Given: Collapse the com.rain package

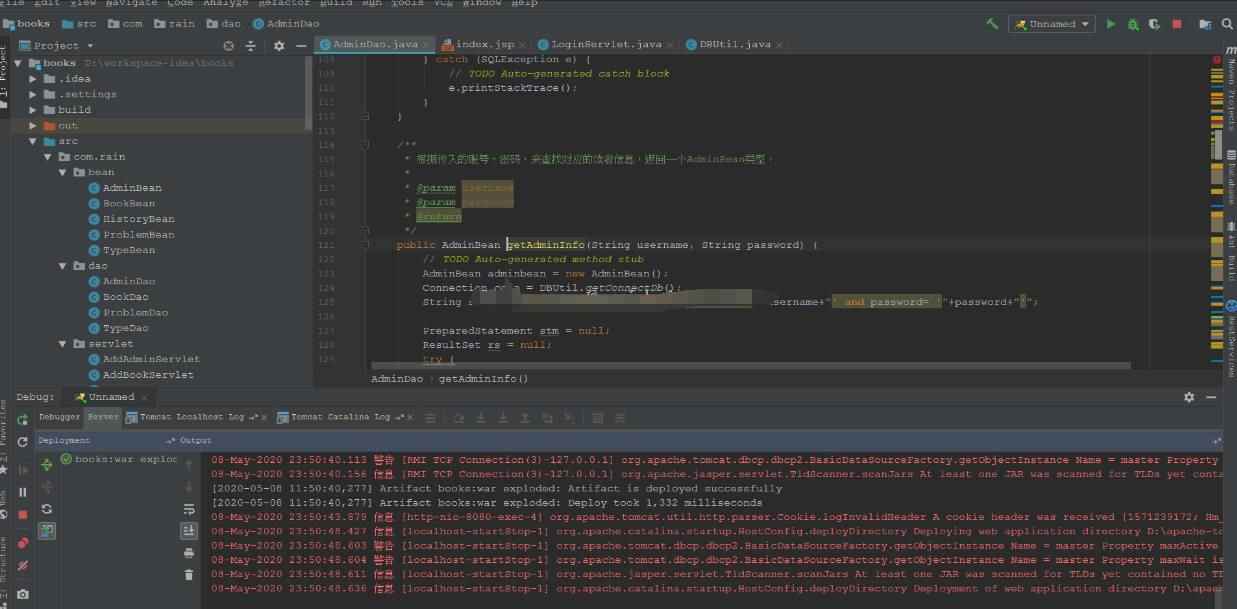Looking at the screenshot, I should click(49, 157).
